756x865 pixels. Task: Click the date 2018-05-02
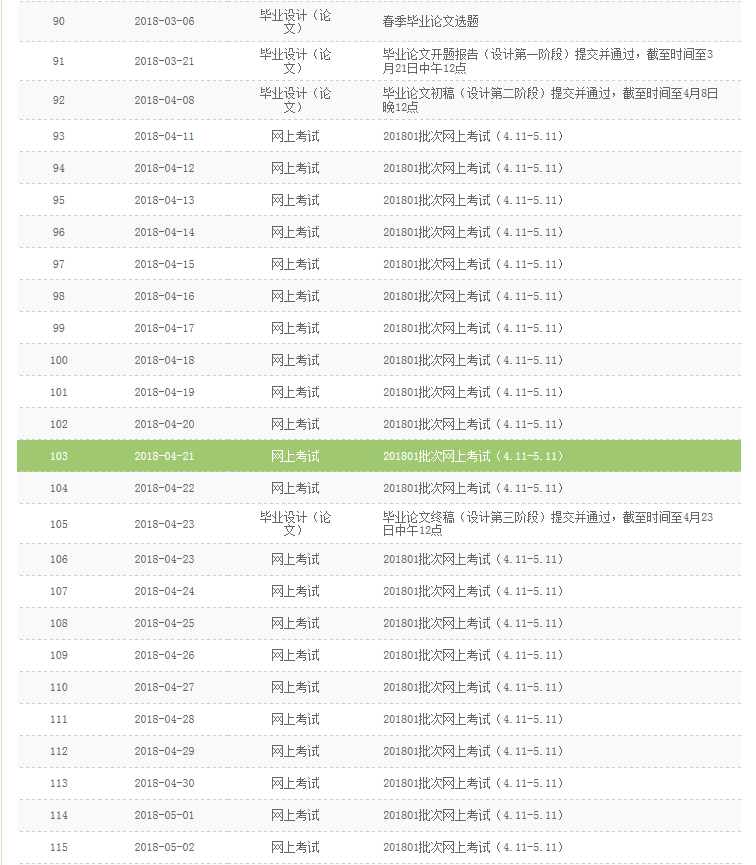164,847
